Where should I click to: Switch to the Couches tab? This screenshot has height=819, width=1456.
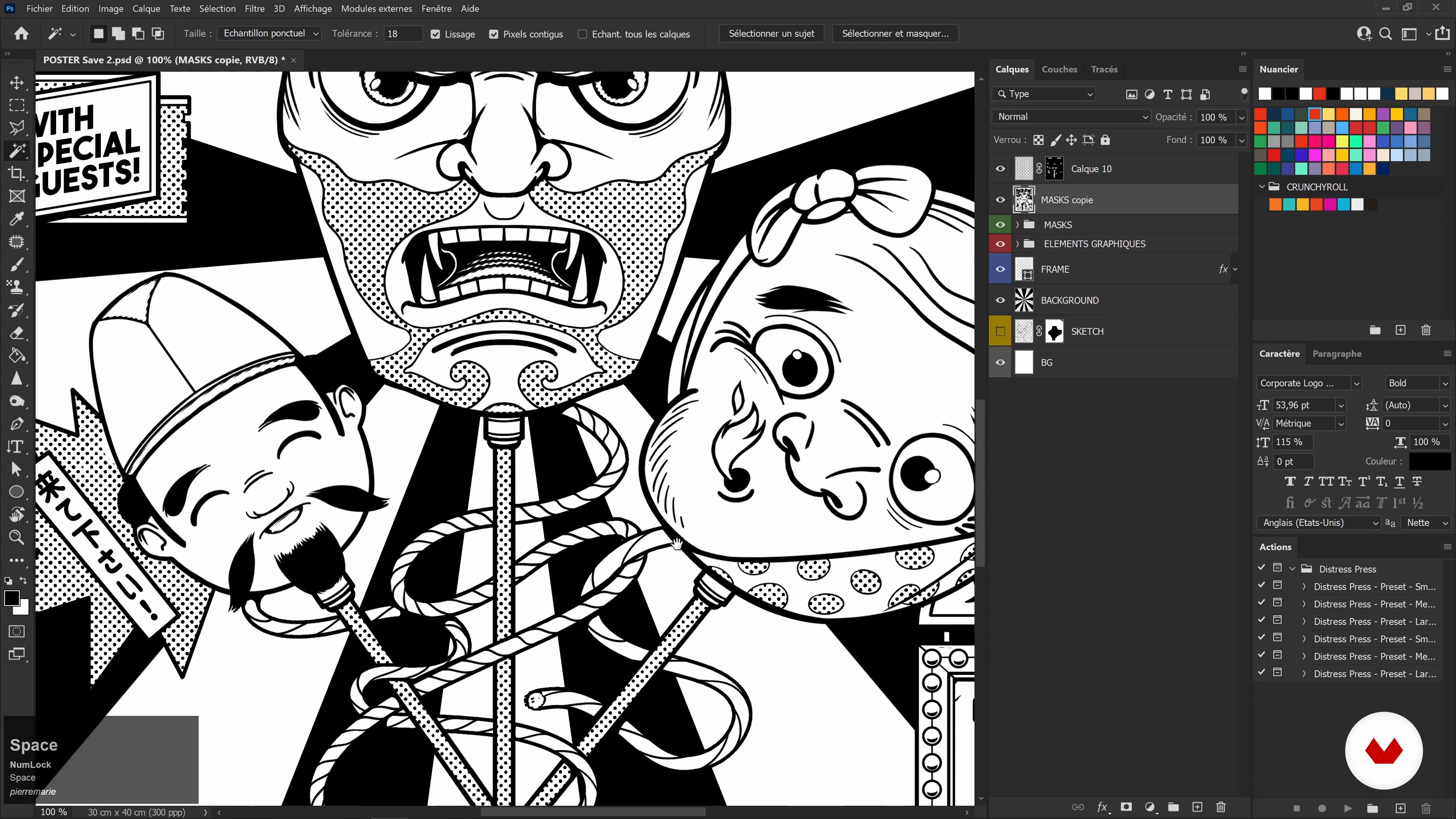[1059, 69]
